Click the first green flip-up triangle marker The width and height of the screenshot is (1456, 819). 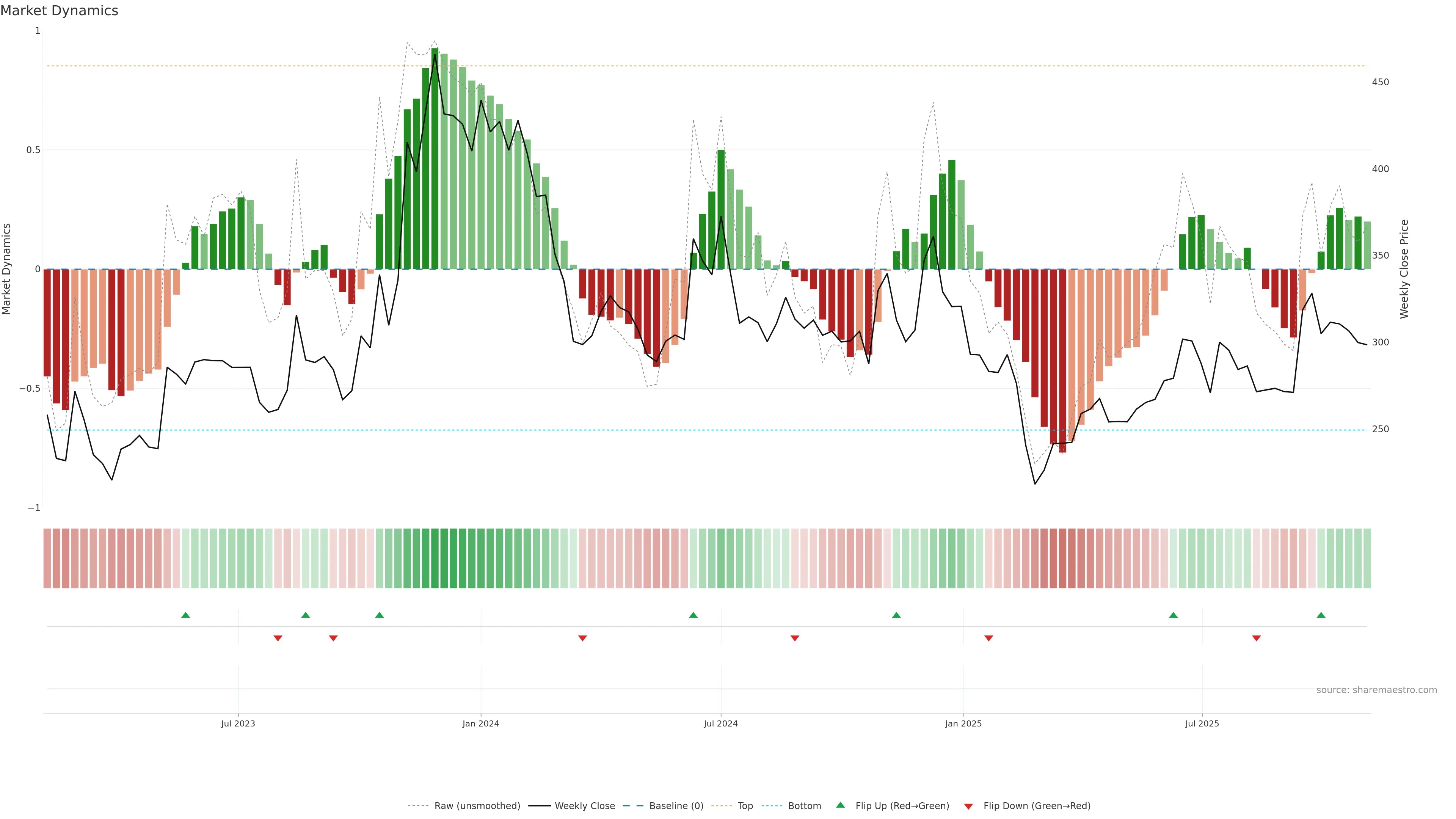[185, 615]
